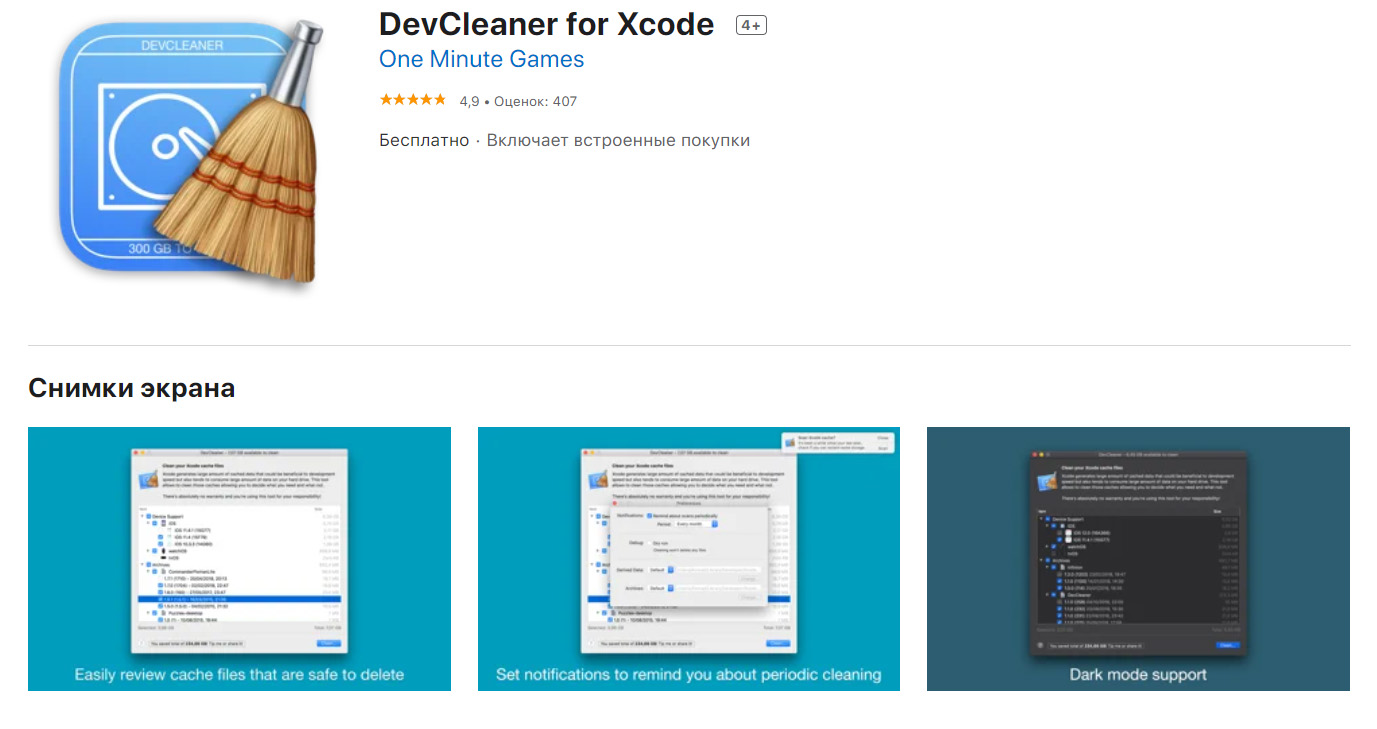Click the five-star rating icons
Screen dimensions: 1377x729
pyautogui.click(x=413, y=100)
